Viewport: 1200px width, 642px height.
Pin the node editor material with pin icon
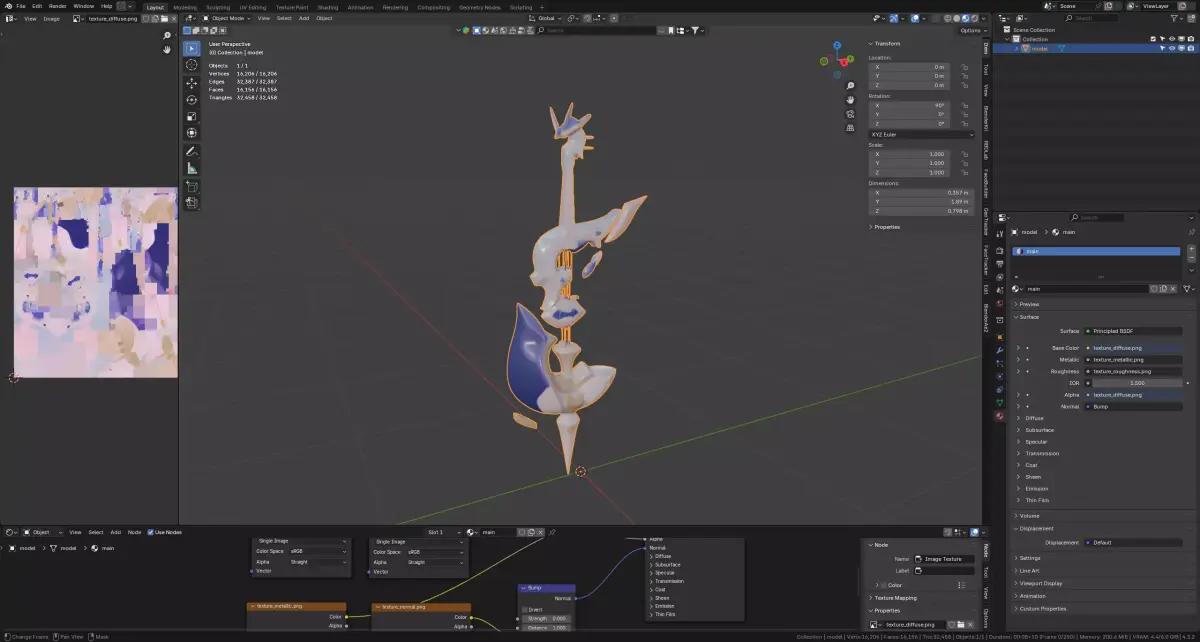[552, 532]
